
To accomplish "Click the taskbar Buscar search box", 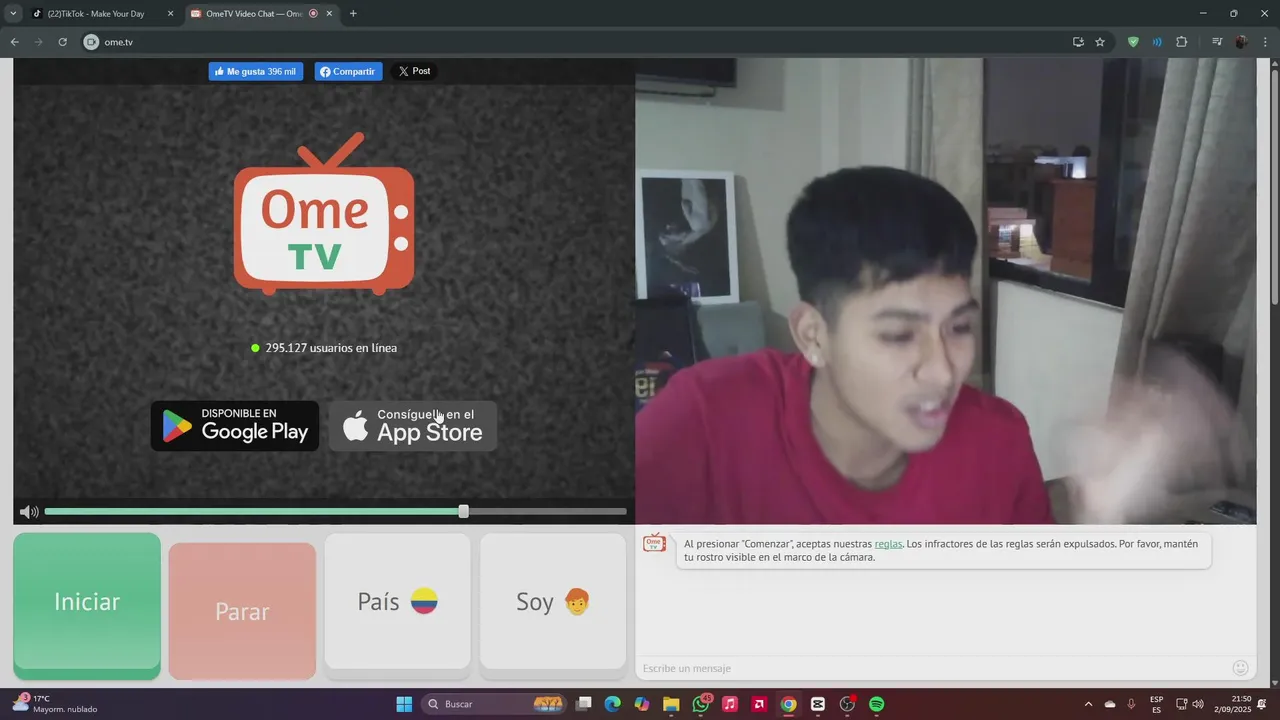I will [x=493, y=704].
